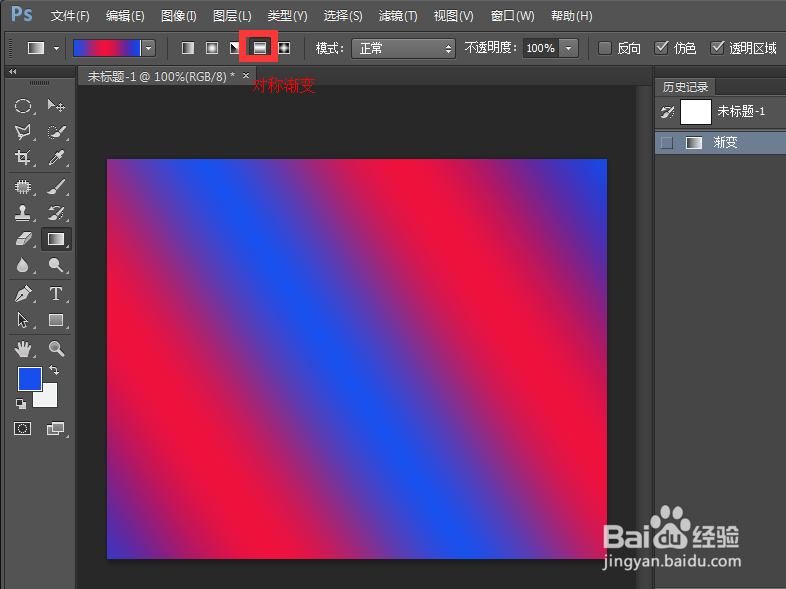Open the white background color swatch
The image size is (786, 589).
(48, 398)
